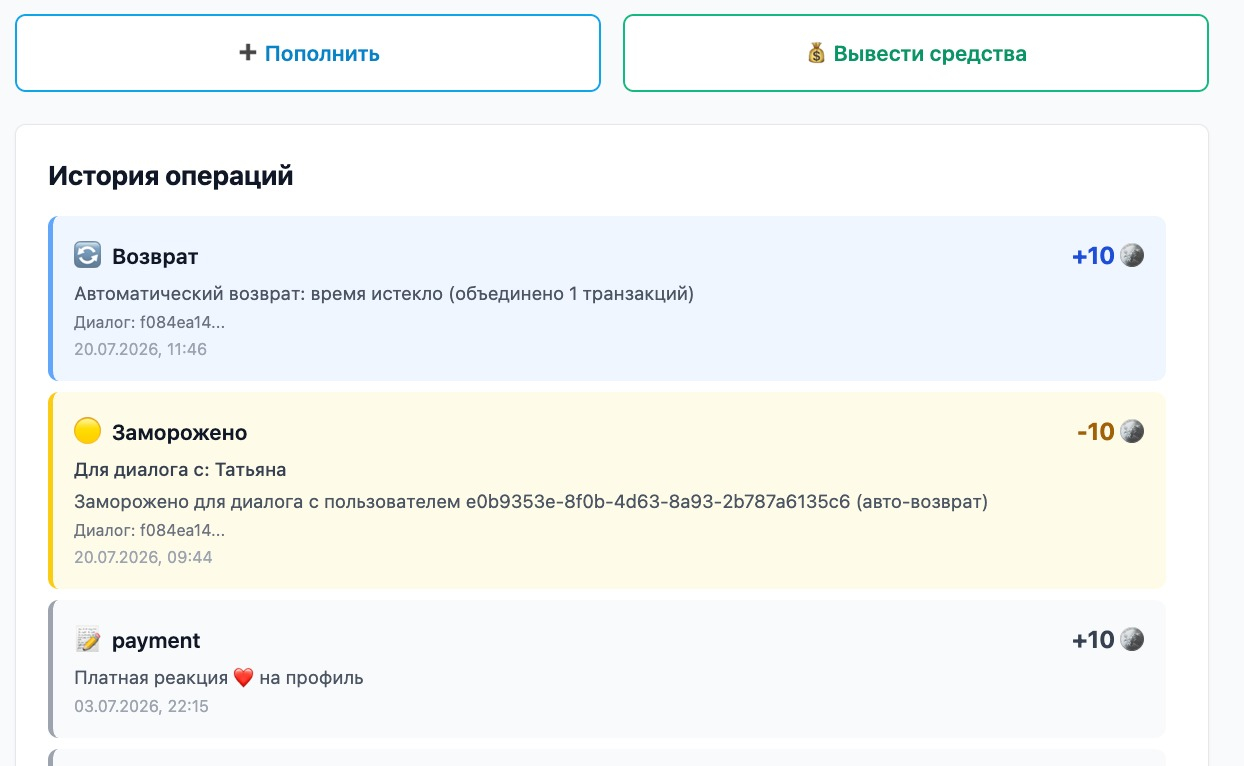Click the Вывести средства button

coord(916,53)
